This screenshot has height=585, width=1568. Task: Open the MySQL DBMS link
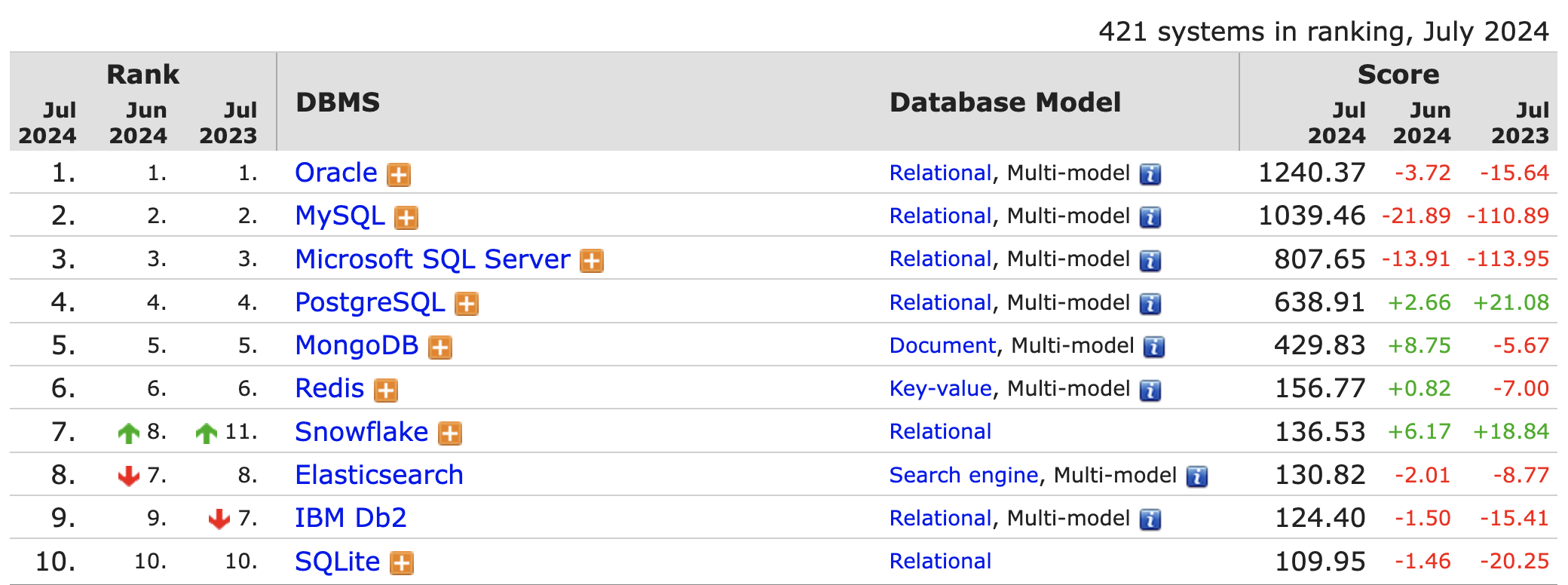340,216
